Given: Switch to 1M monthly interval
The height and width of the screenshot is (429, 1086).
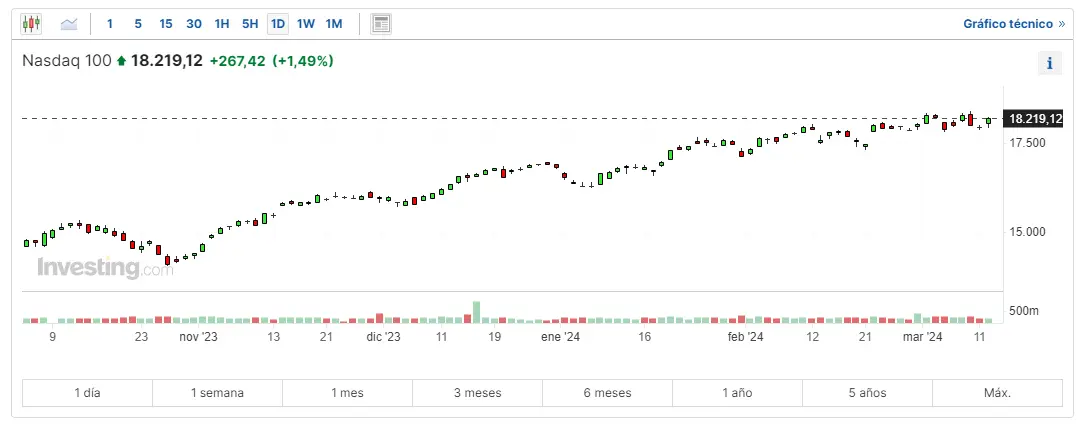Looking at the screenshot, I should (334, 23).
